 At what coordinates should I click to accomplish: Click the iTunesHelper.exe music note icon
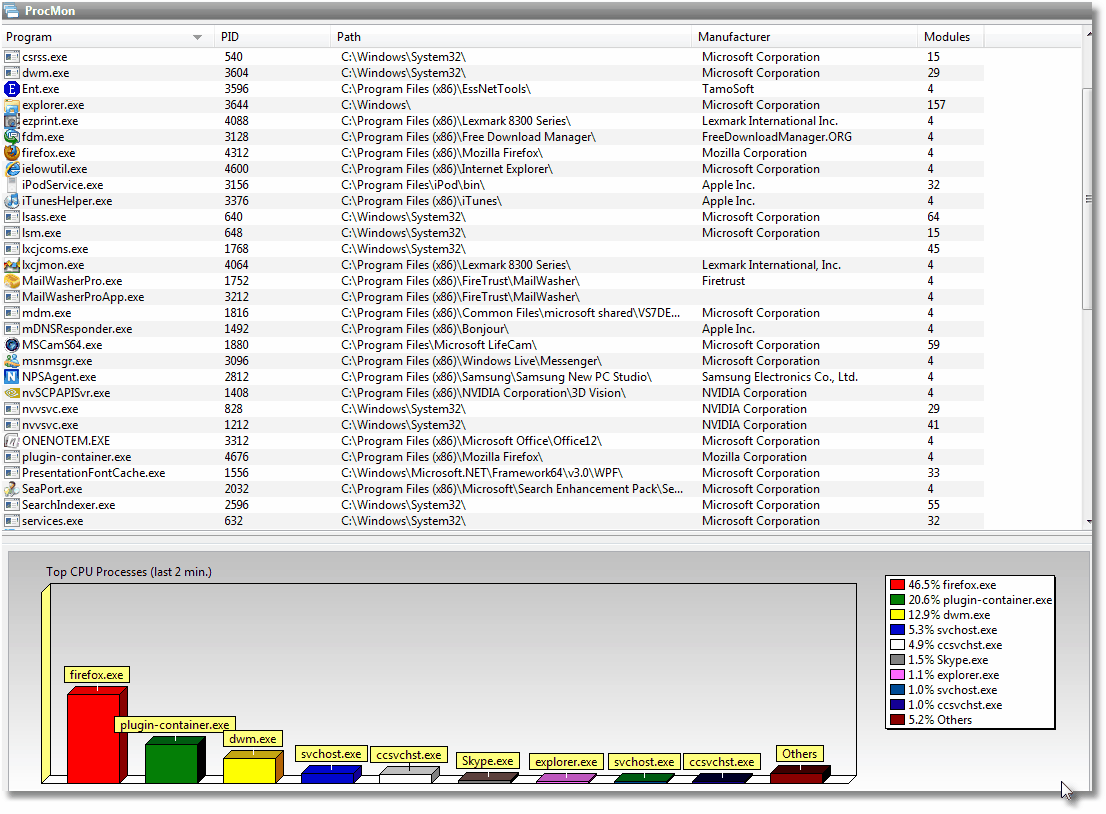click(x=11, y=201)
